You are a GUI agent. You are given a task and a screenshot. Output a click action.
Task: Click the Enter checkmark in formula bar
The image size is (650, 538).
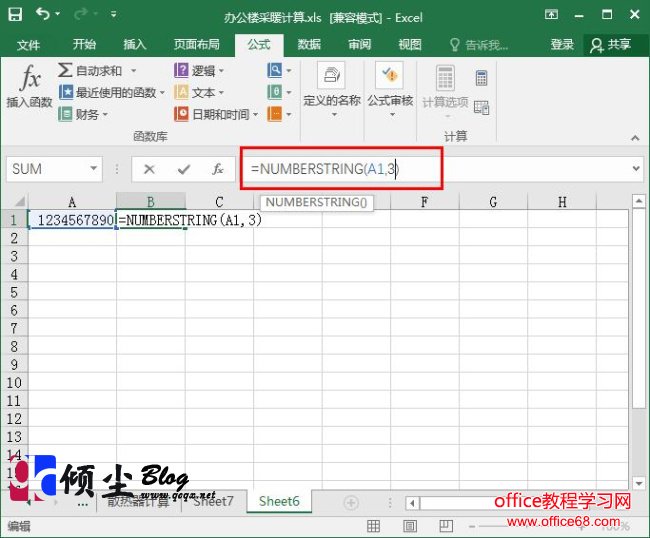pos(184,169)
